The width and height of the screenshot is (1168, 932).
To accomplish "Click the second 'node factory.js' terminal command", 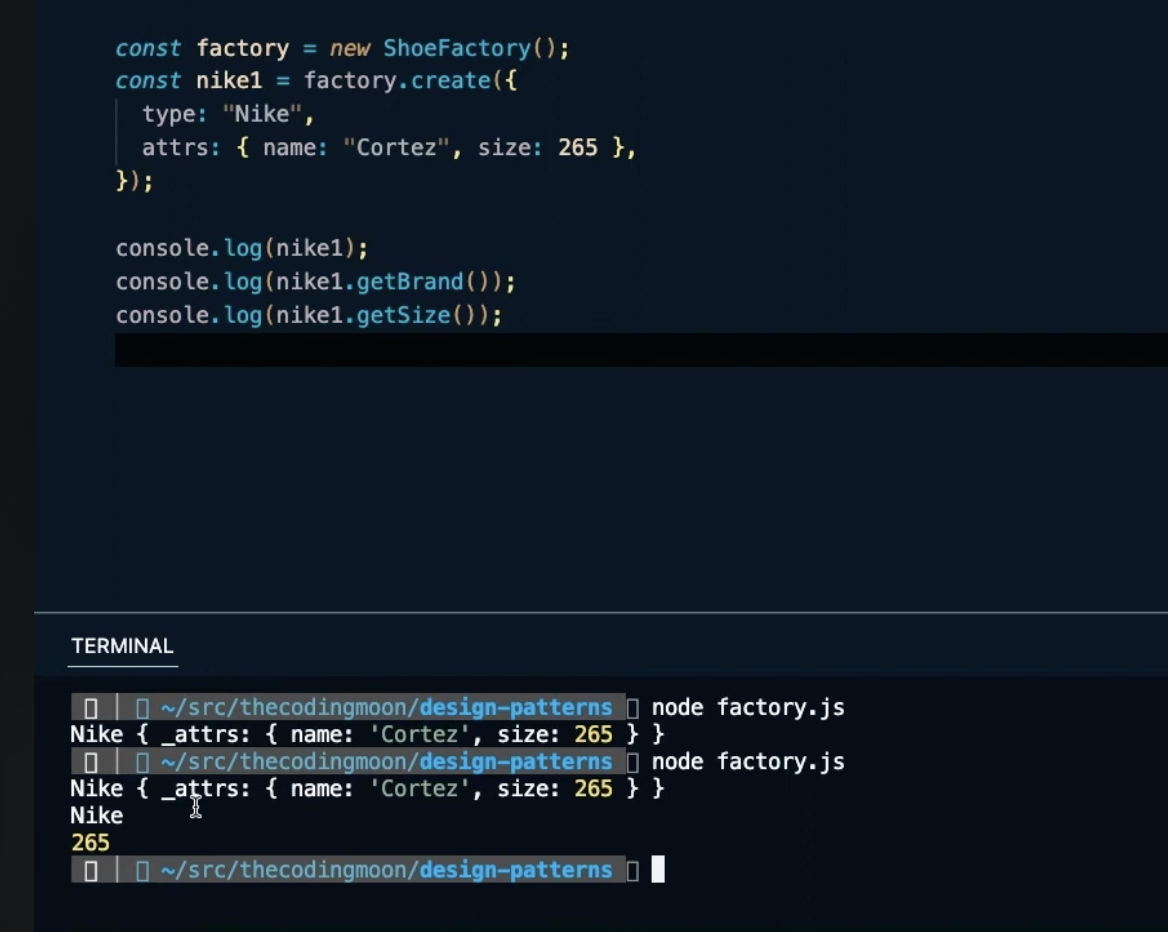I will (x=748, y=761).
